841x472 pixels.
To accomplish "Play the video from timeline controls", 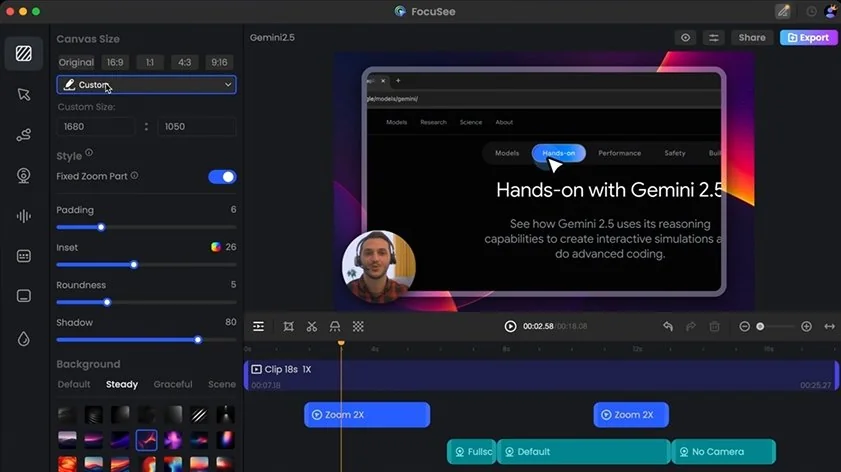I will (x=511, y=326).
